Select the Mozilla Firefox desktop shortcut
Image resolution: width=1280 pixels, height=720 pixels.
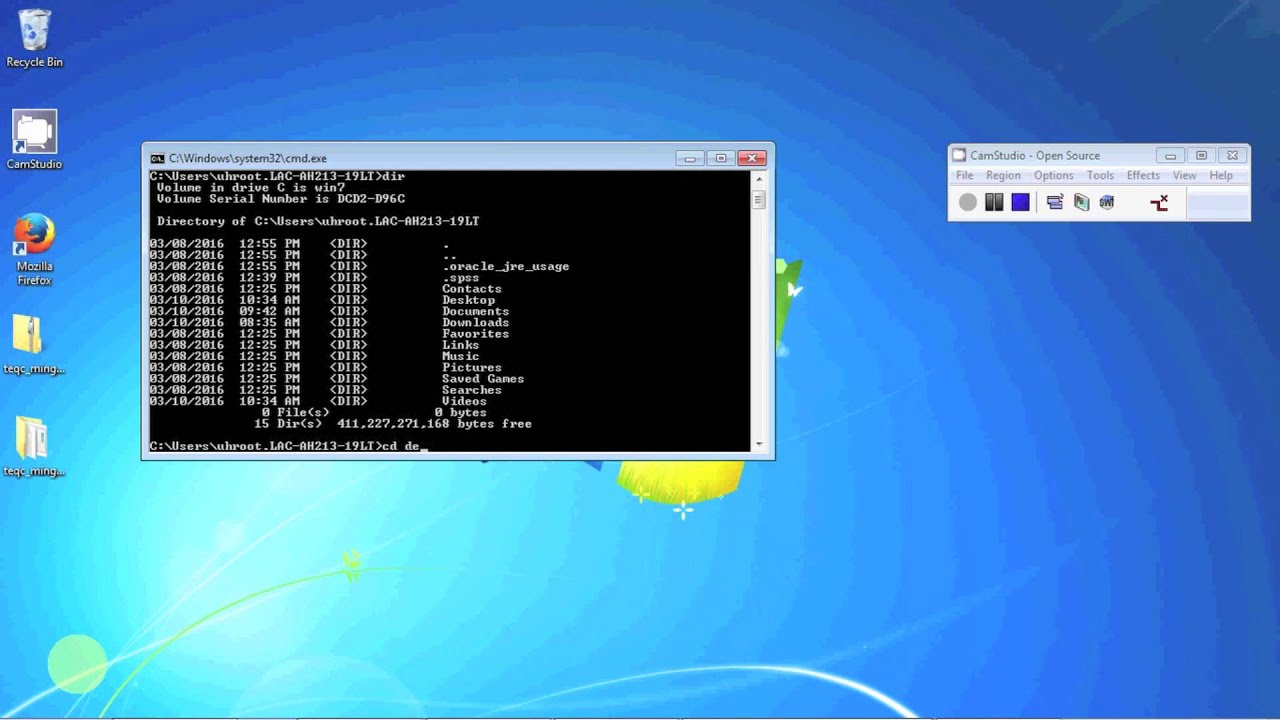point(34,250)
